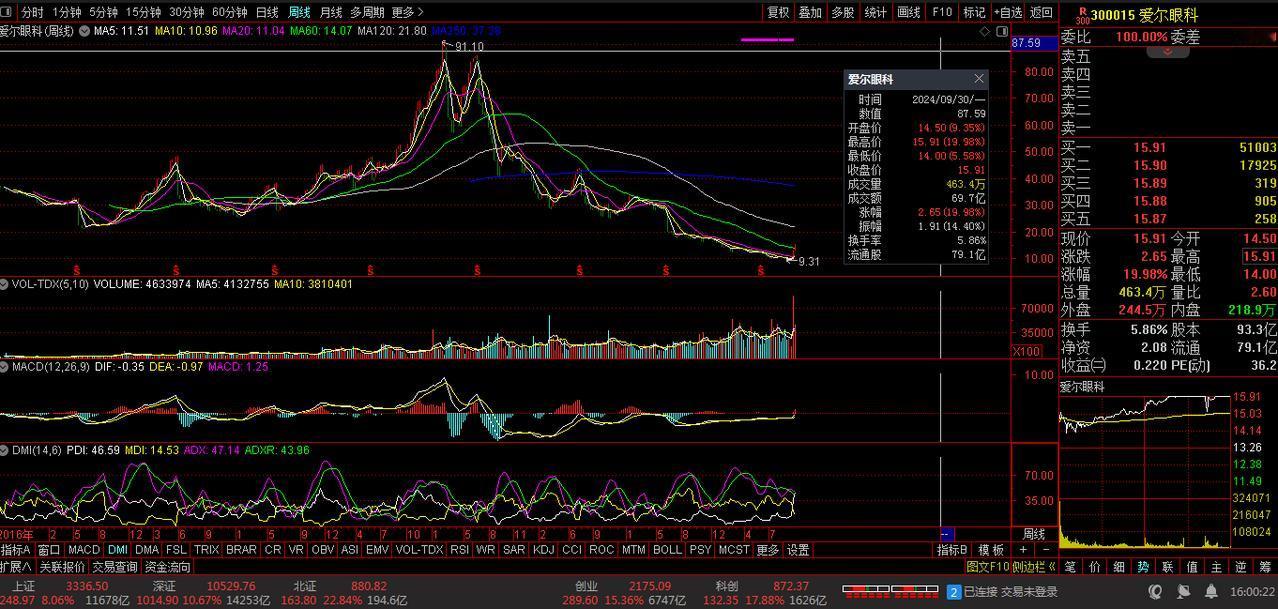Select the 势 trend tab
This screenshot has height=609, width=1278.
1143,567
